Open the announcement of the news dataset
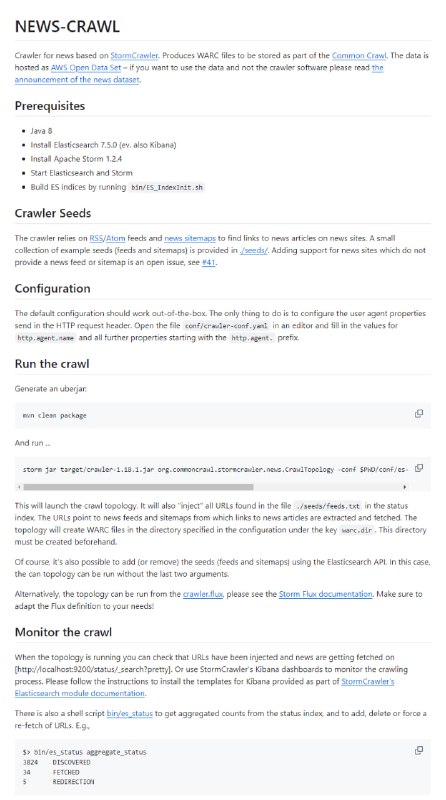The image size is (446, 800). [199, 73]
